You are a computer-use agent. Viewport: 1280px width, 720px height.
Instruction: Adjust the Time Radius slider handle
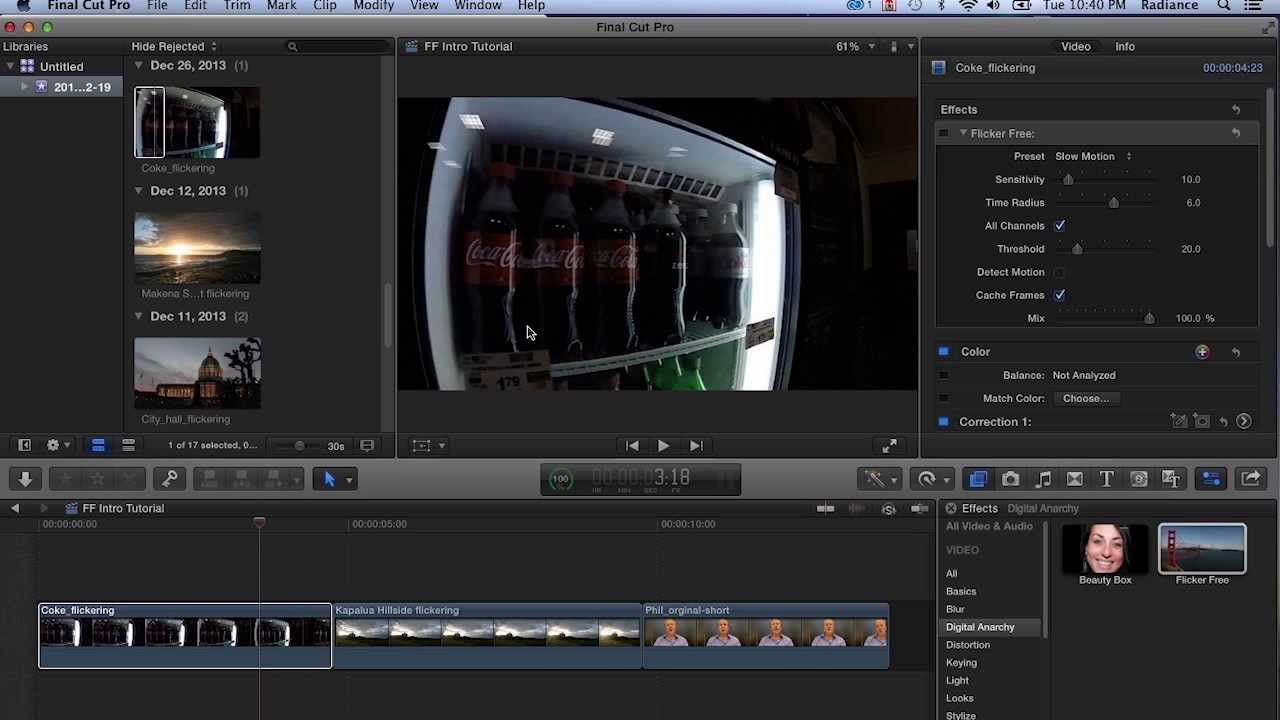click(x=1113, y=202)
